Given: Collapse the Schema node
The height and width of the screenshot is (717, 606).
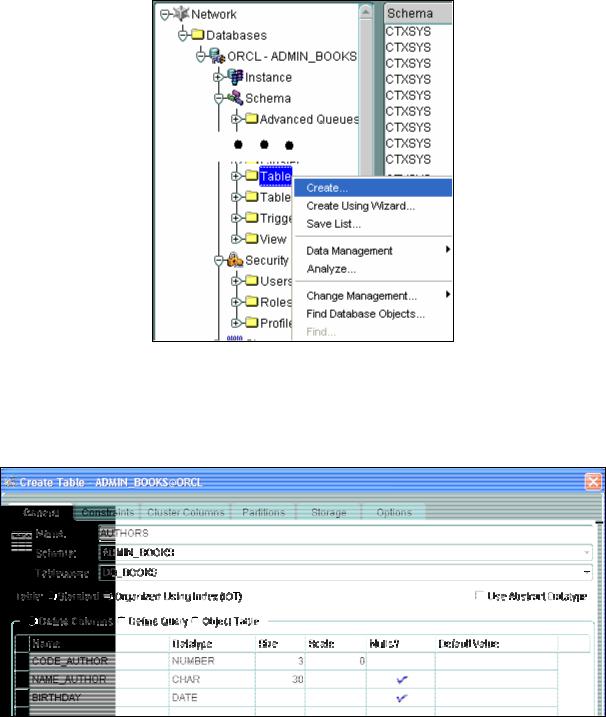Looking at the screenshot, I should pyautogui.click(x=219, y=98).
